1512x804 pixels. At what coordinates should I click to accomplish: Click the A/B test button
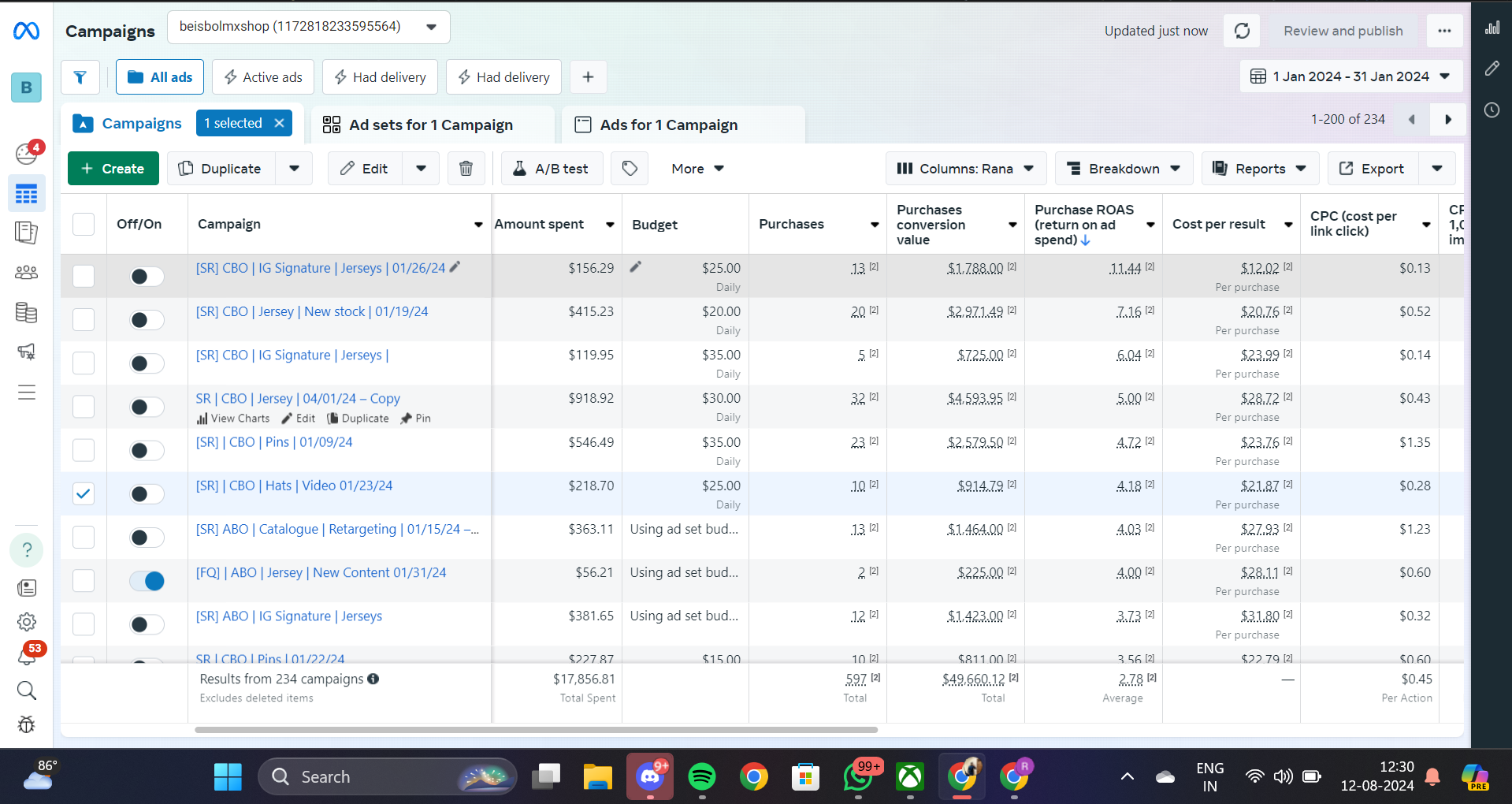[x=552, y=169]
